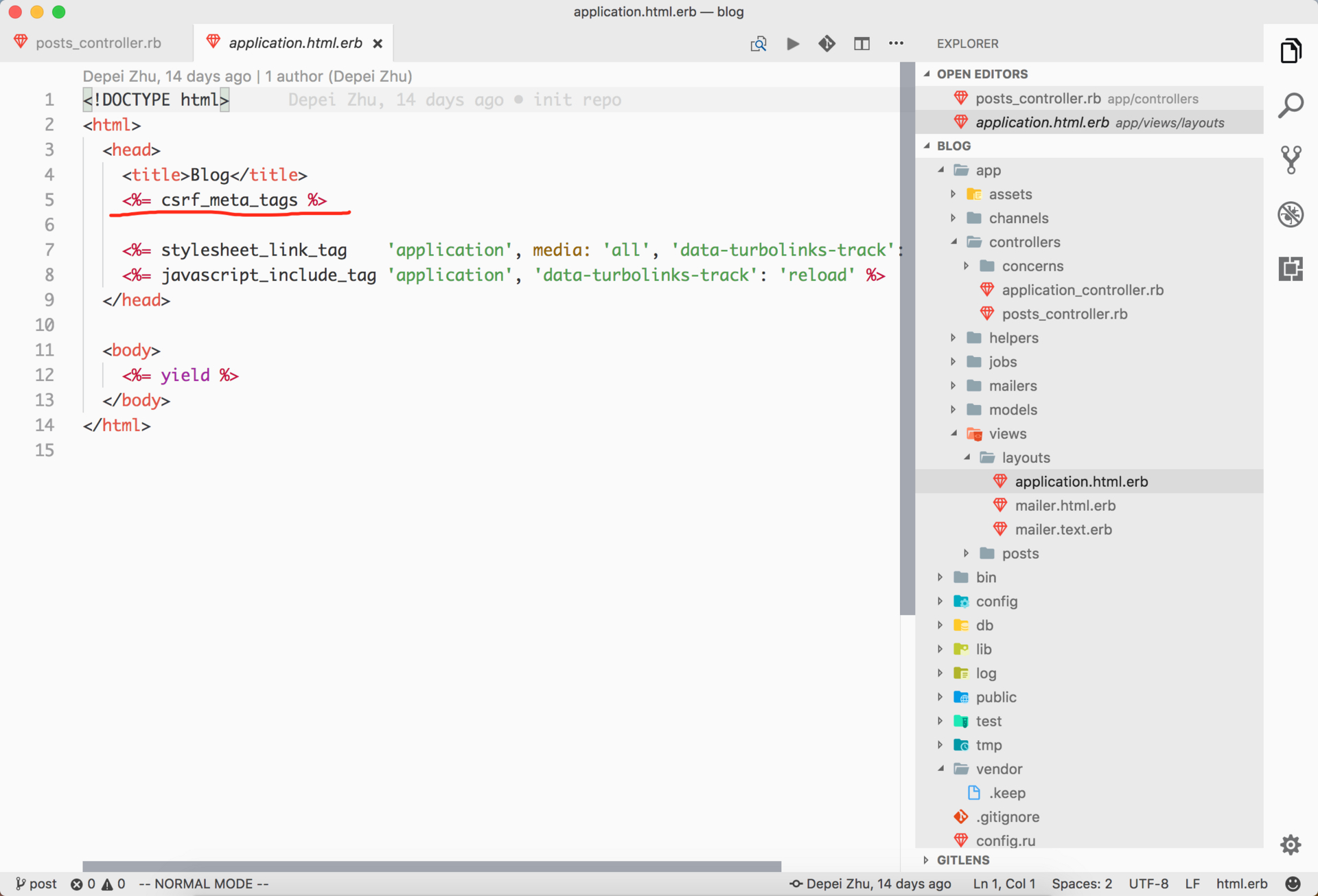The image size is (1318, 896).
Task: Collapse the OPEN EDITORS section
Action: [x=1089, y=74]
